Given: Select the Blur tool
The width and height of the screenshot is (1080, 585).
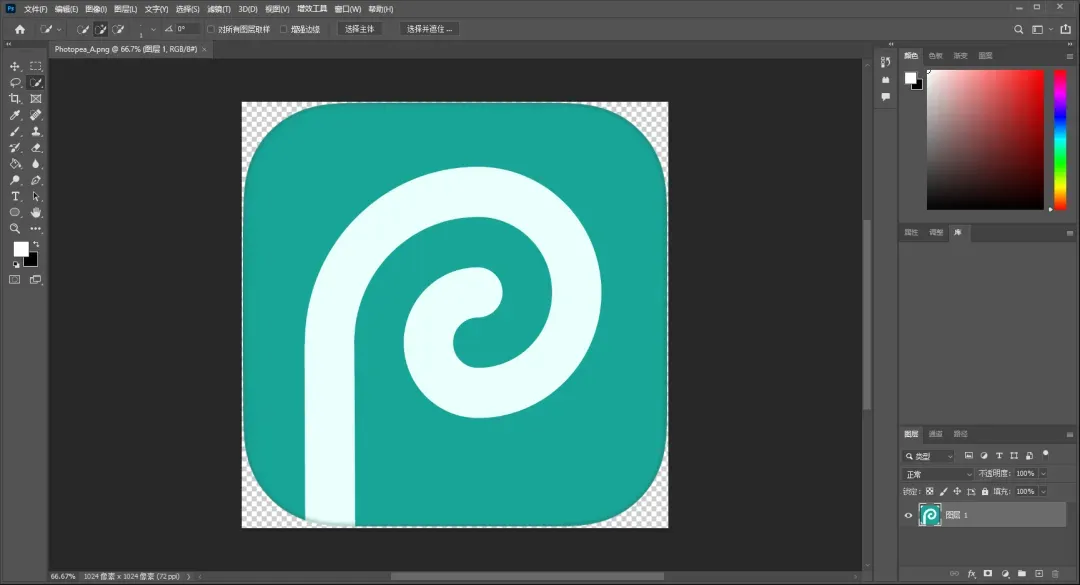Looking at the screenshot, I should tap(36, 164).
